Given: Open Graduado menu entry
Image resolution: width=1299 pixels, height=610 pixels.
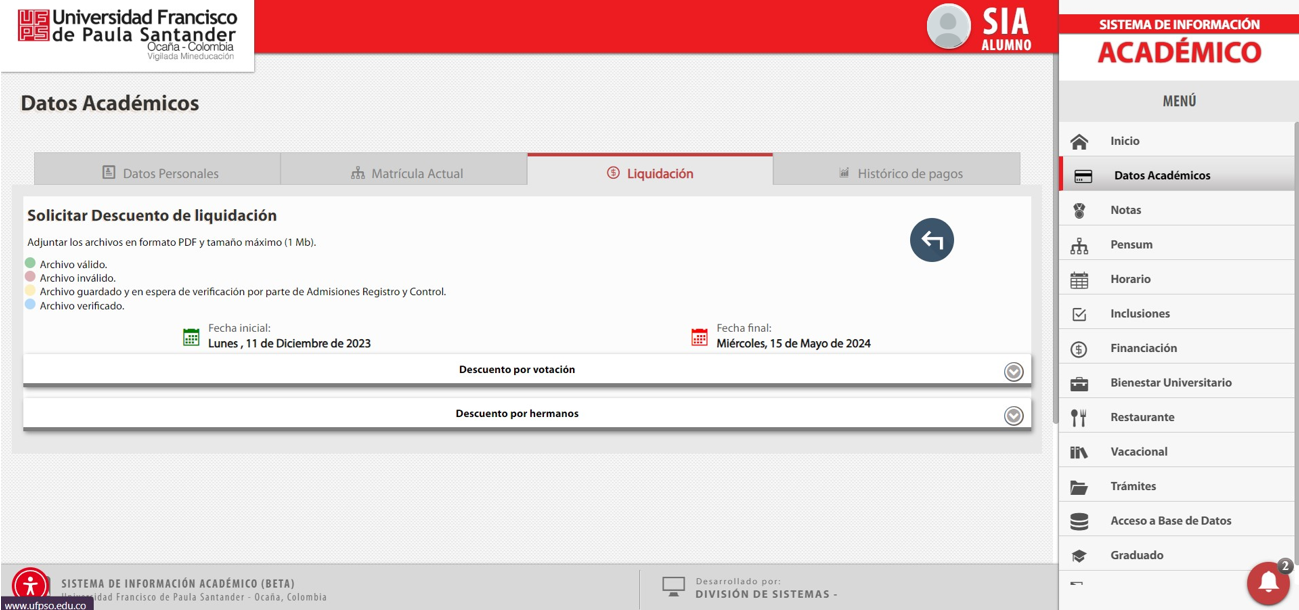Looking at the screenshot, I should (1176, 555).
